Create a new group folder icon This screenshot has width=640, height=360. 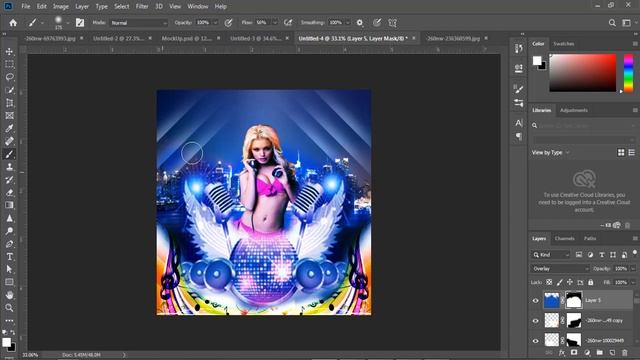pyautogui.click(x=599, y=353)
